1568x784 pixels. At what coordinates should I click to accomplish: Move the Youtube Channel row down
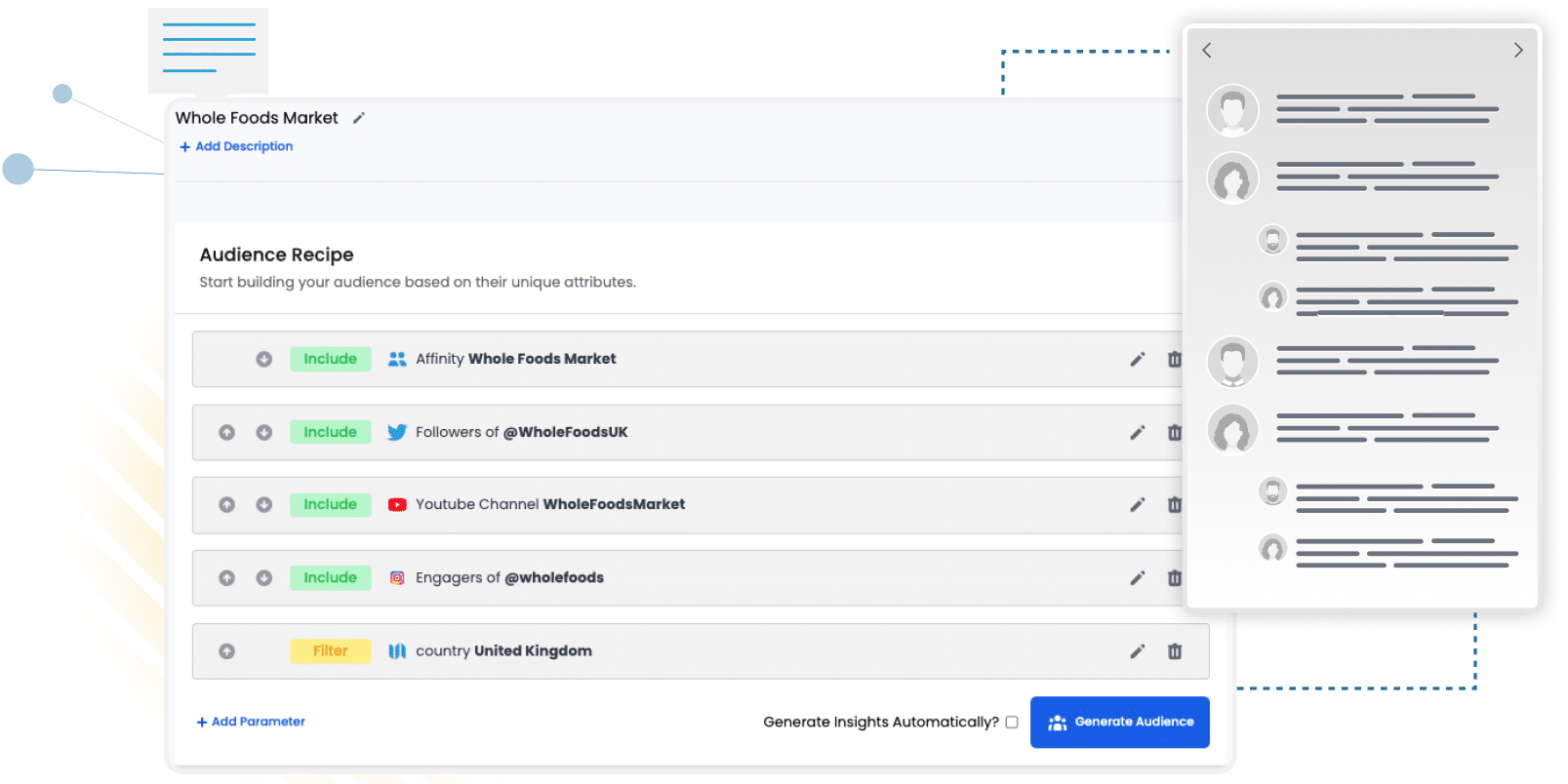pyautogui.click(x=263, y=504)
